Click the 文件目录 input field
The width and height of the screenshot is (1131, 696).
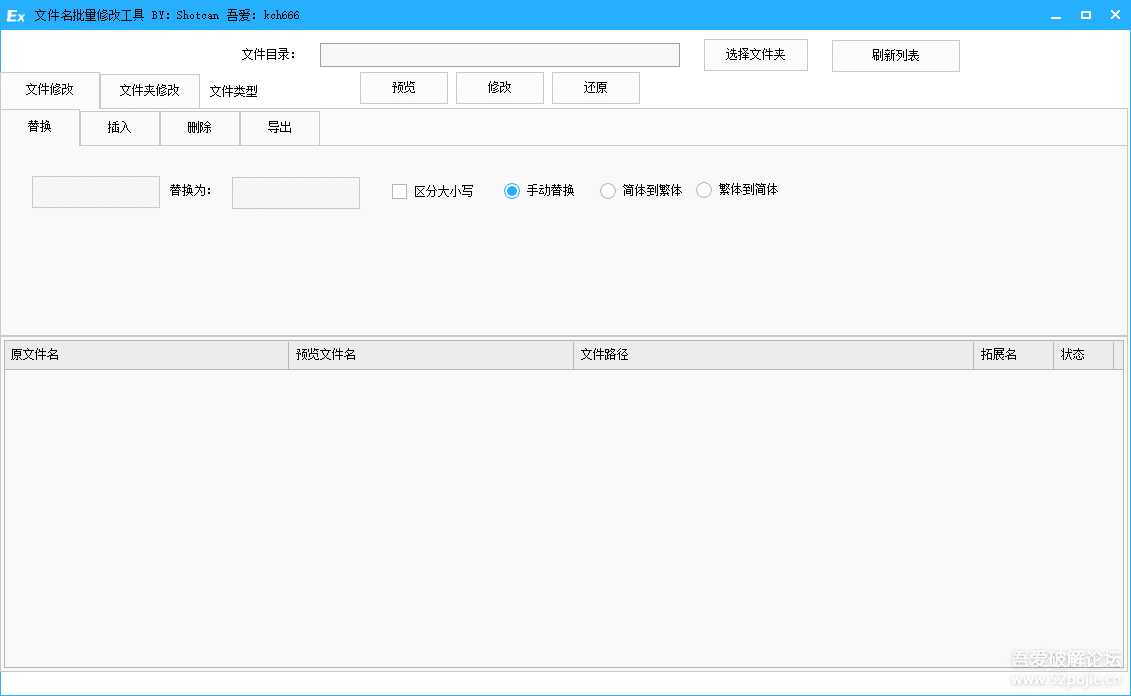click(499, 54)
